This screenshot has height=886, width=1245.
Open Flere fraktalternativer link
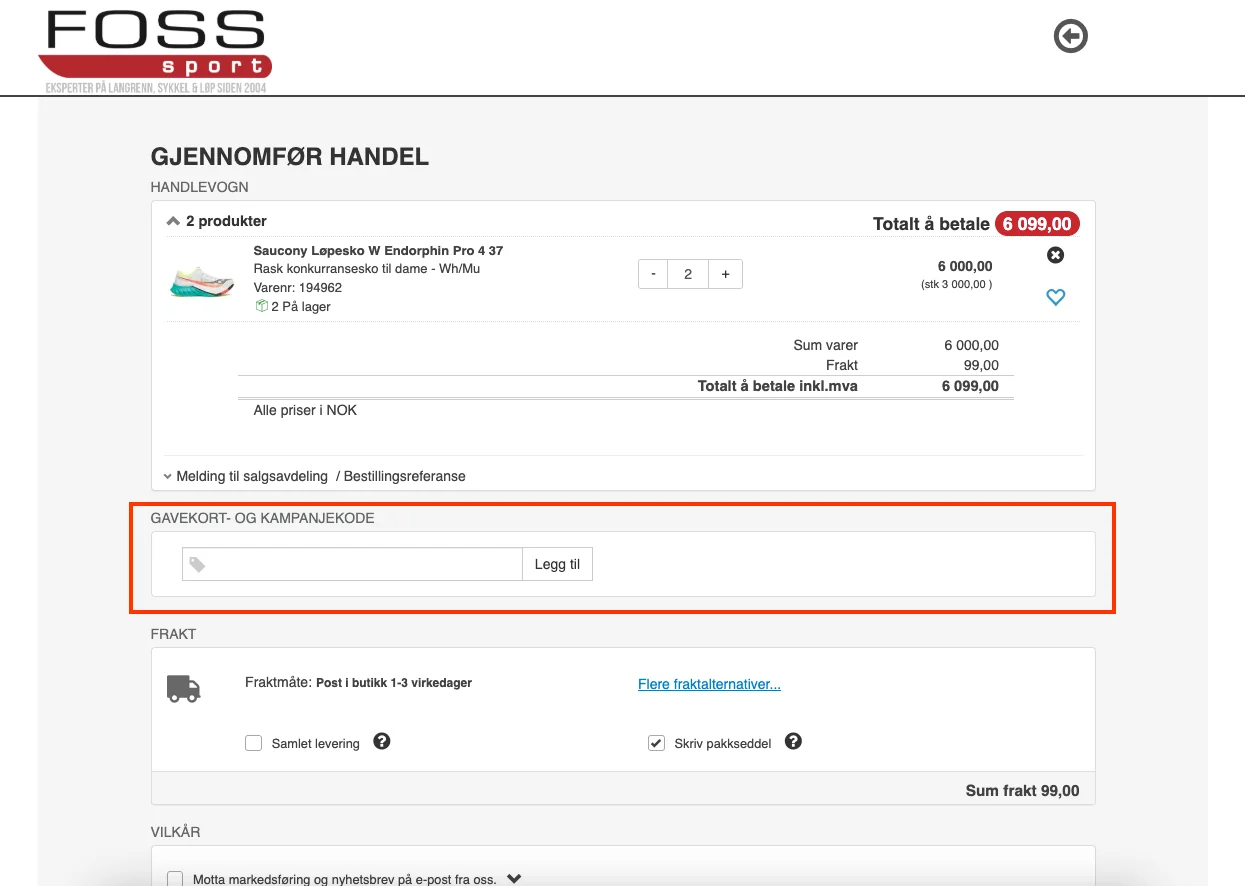(x=709, y=684)
